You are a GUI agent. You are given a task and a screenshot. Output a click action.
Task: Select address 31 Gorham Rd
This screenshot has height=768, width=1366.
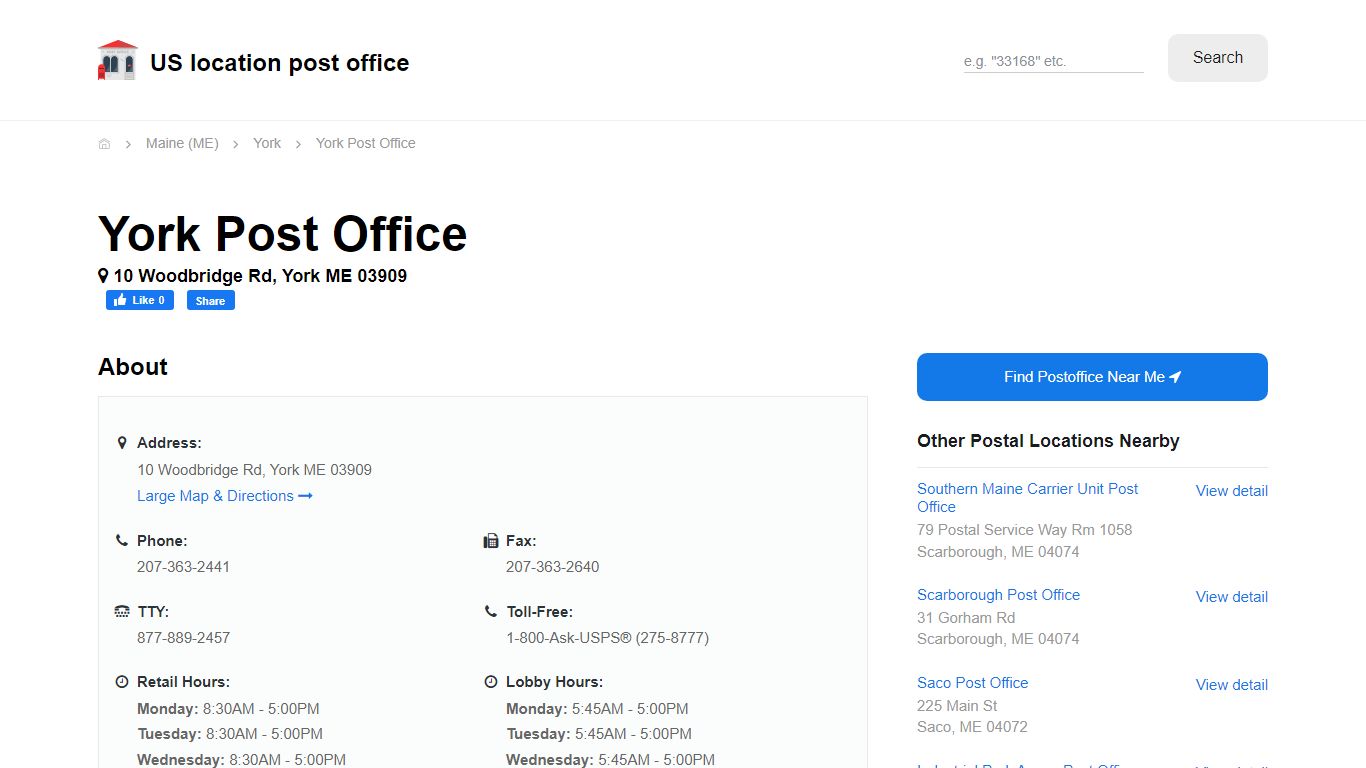click(x=966, y=618)
